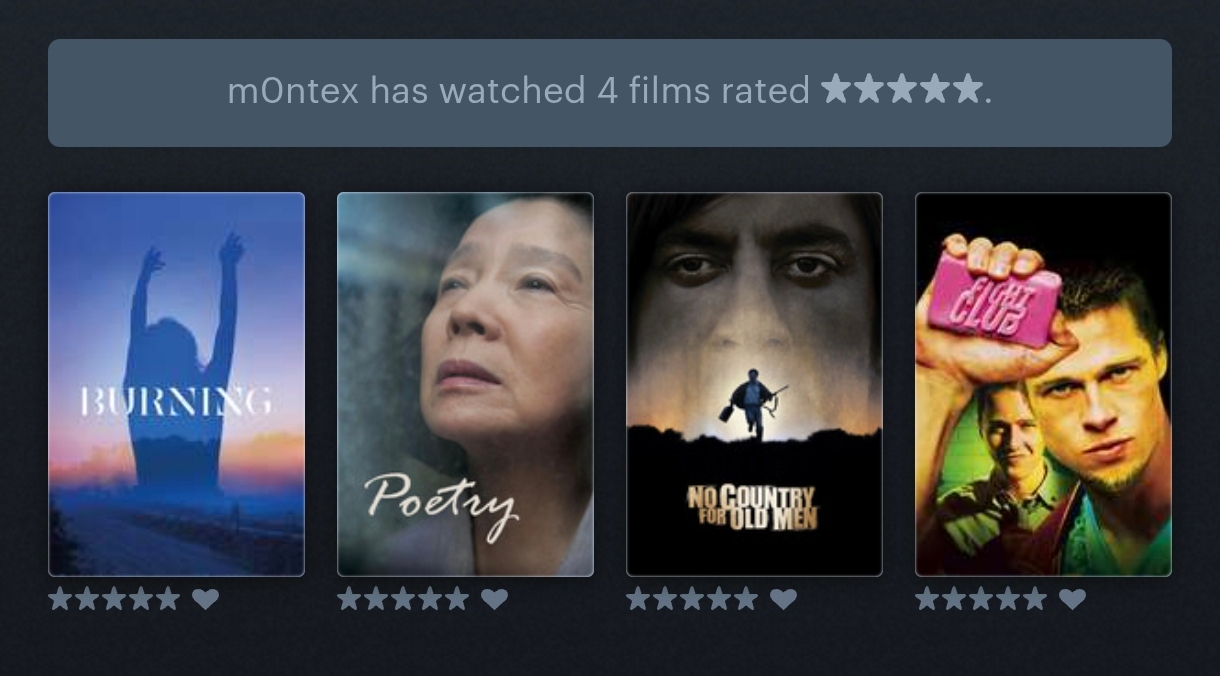This screenshot has width=1220, height=676.
Task: Open the Fight Club film poster
Action: 1043,384
